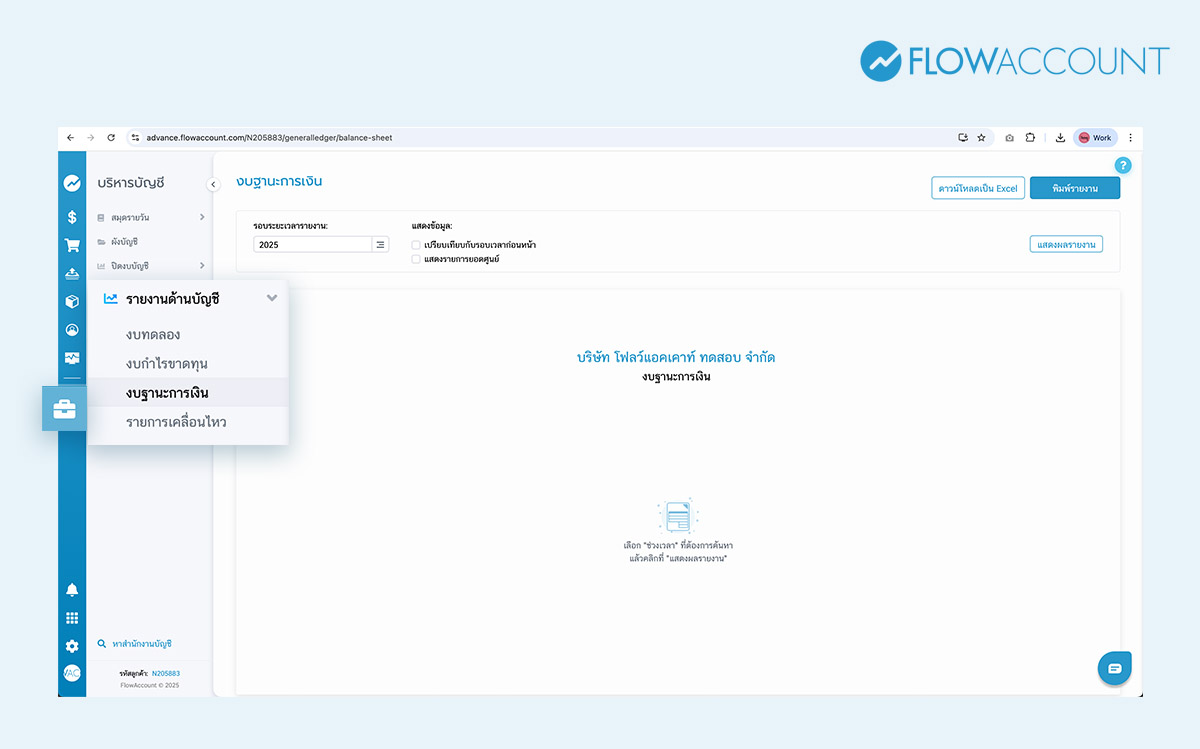Enable เปรียบเทียบกับรอบเวลาก่อนหน้า checkbox
1200x749 pixels.
[x=416, y=245]
